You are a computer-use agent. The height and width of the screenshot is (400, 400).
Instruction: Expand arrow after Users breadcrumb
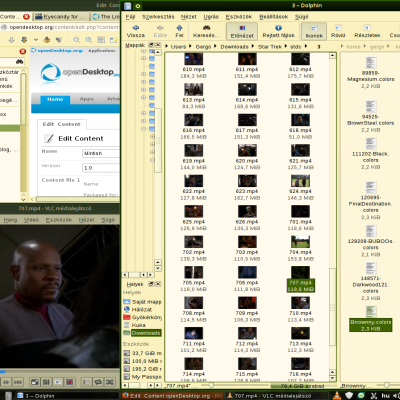point(190,46)
